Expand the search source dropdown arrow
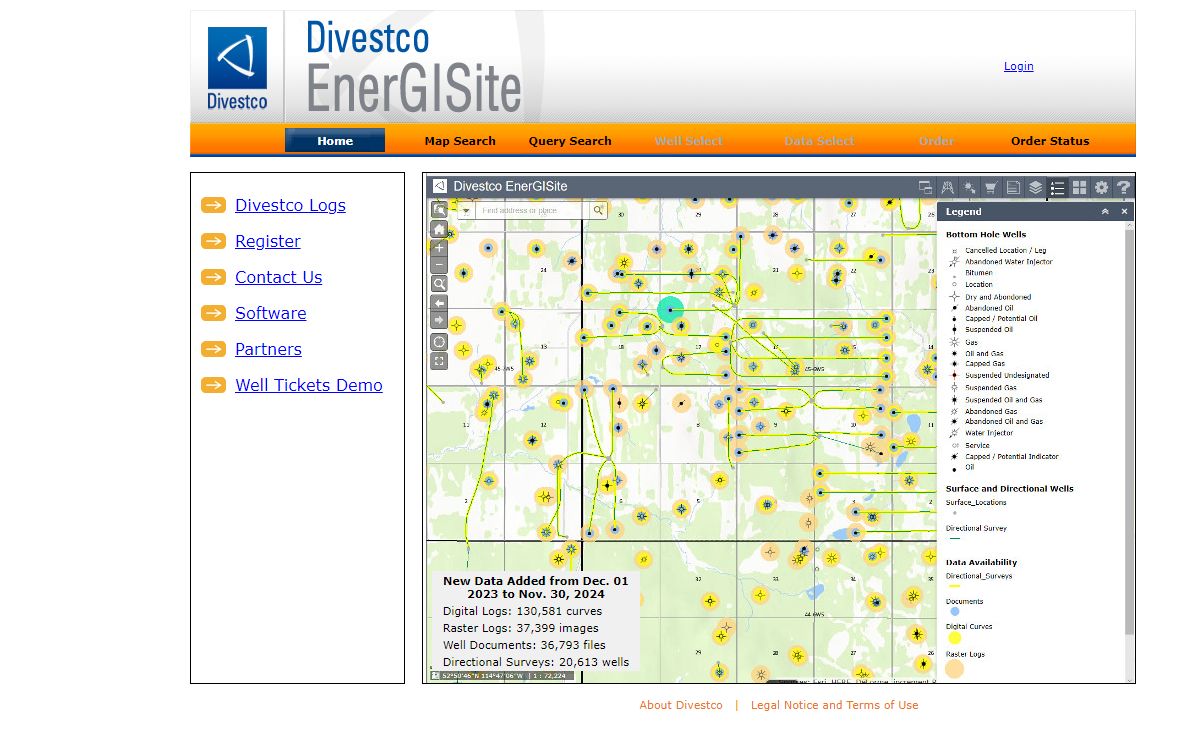The height and width of the screenshot is (740, 1200). click(466, 211)
